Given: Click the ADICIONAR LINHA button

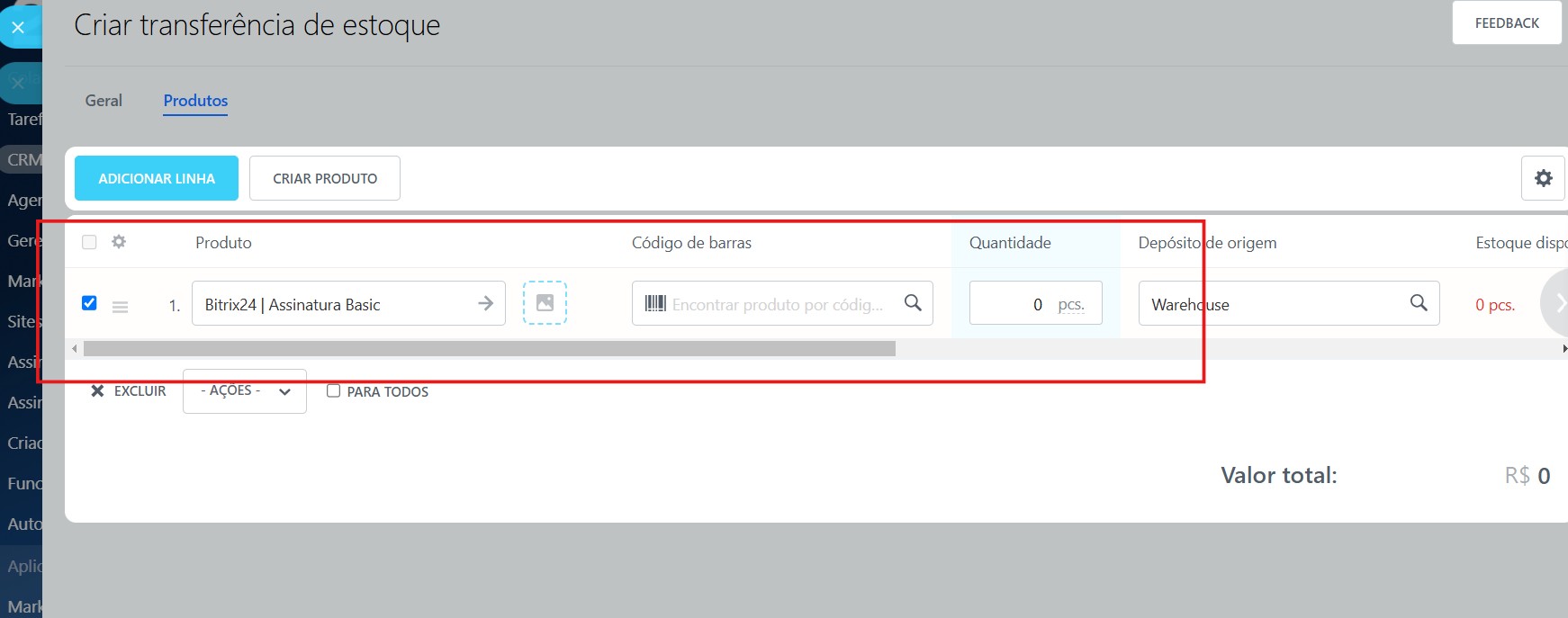Looking at the screenshot, I should pos(157,178).
